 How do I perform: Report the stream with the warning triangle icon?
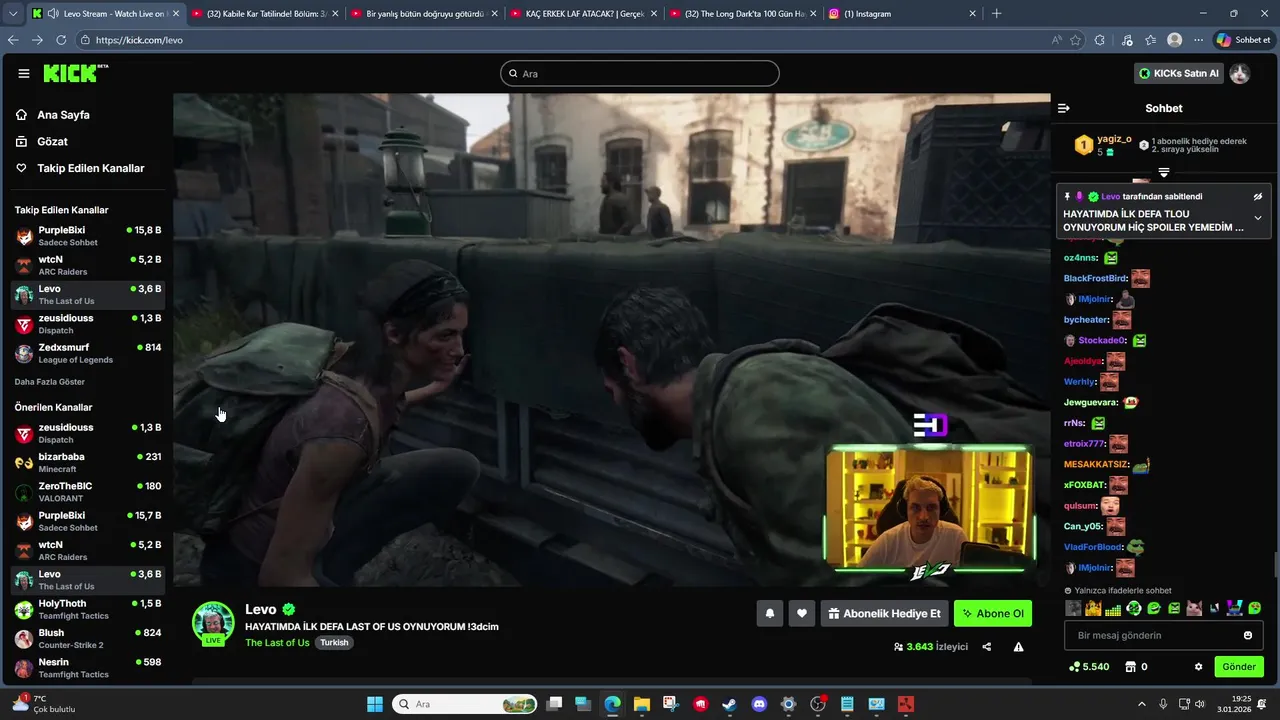click(1018, 647)
